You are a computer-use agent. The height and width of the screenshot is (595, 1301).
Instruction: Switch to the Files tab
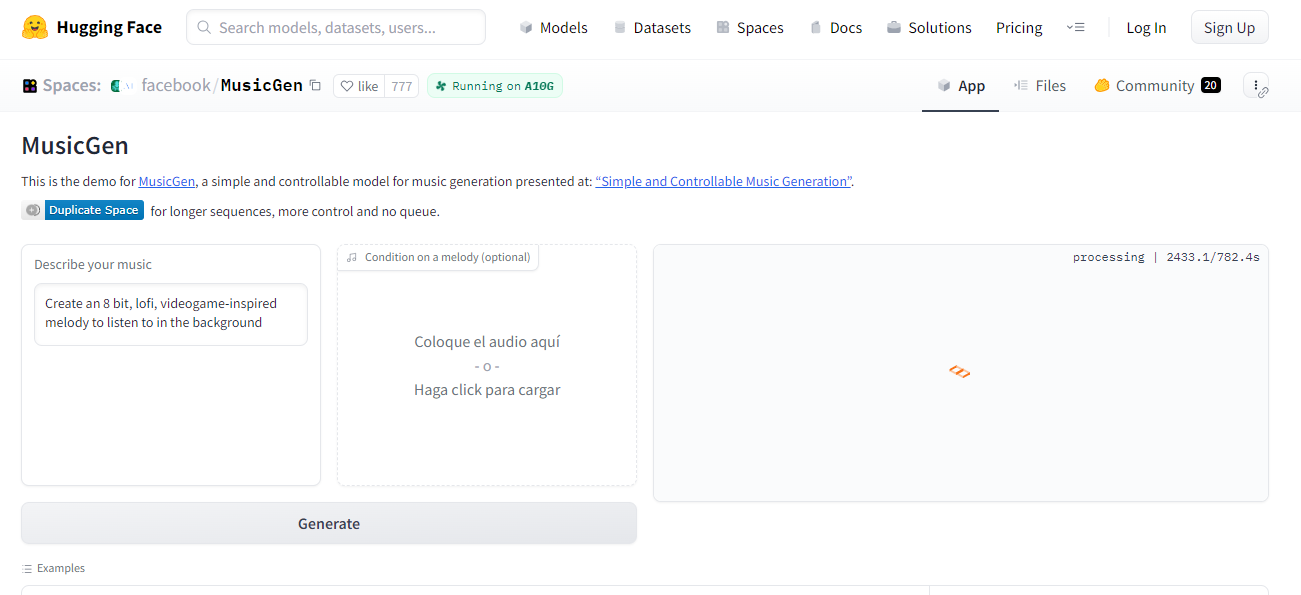1039,86
